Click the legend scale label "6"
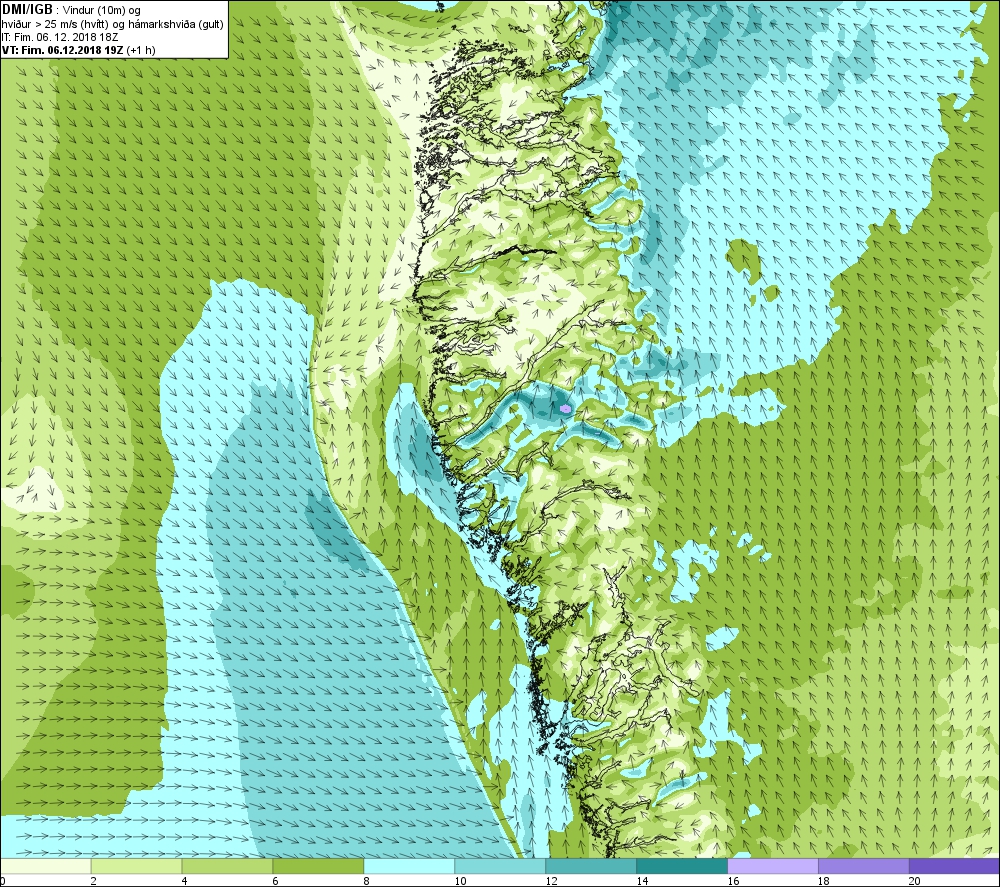This screenshot has height=887, width=1000. tap(275, 881)
